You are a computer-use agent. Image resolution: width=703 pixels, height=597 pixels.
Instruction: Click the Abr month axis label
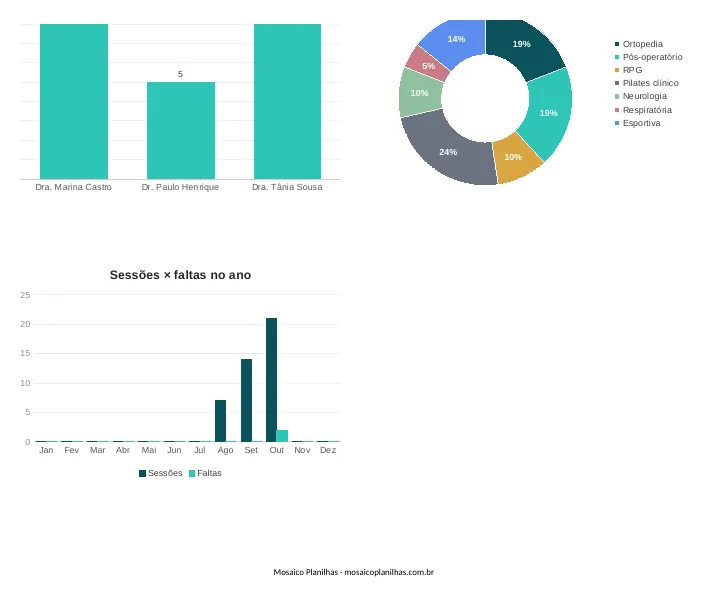[123, 450]
